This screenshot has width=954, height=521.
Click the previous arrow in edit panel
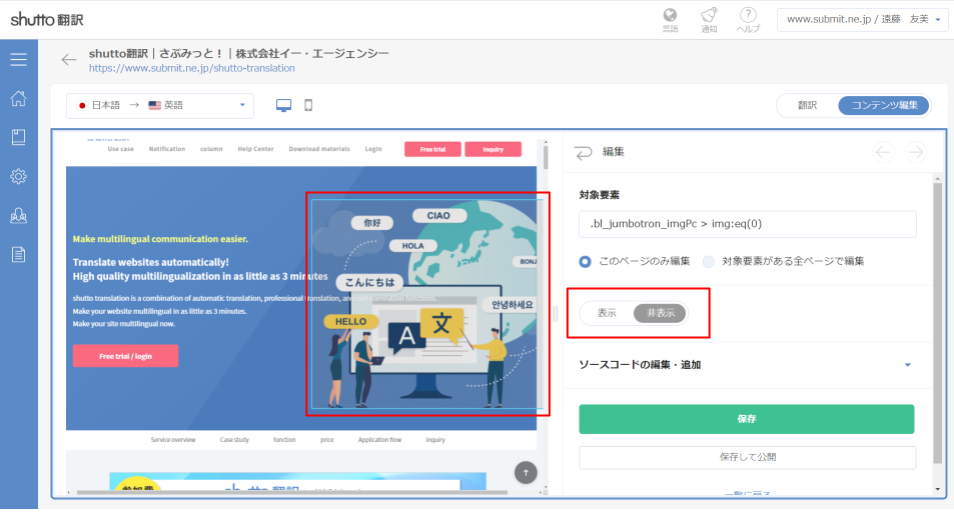pos(883,152)
